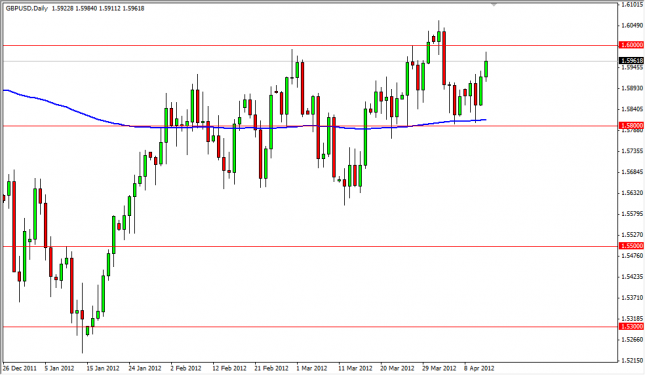
Task: Click the 24 Jan 2012 date label
Action: tap(145, 368)
